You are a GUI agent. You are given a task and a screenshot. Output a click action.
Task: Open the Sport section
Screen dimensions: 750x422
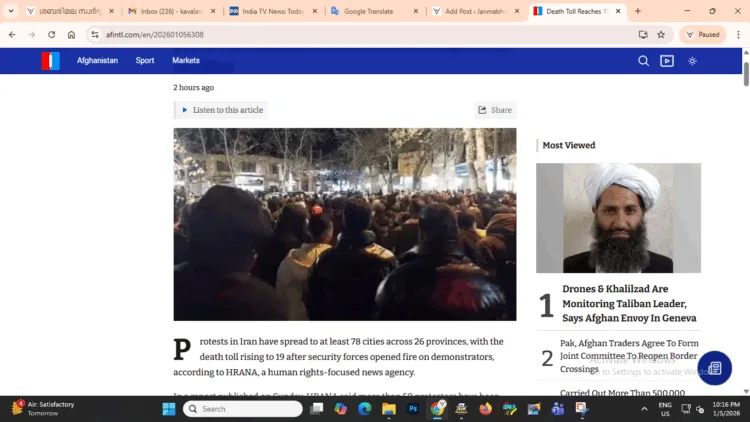[145, 61]
